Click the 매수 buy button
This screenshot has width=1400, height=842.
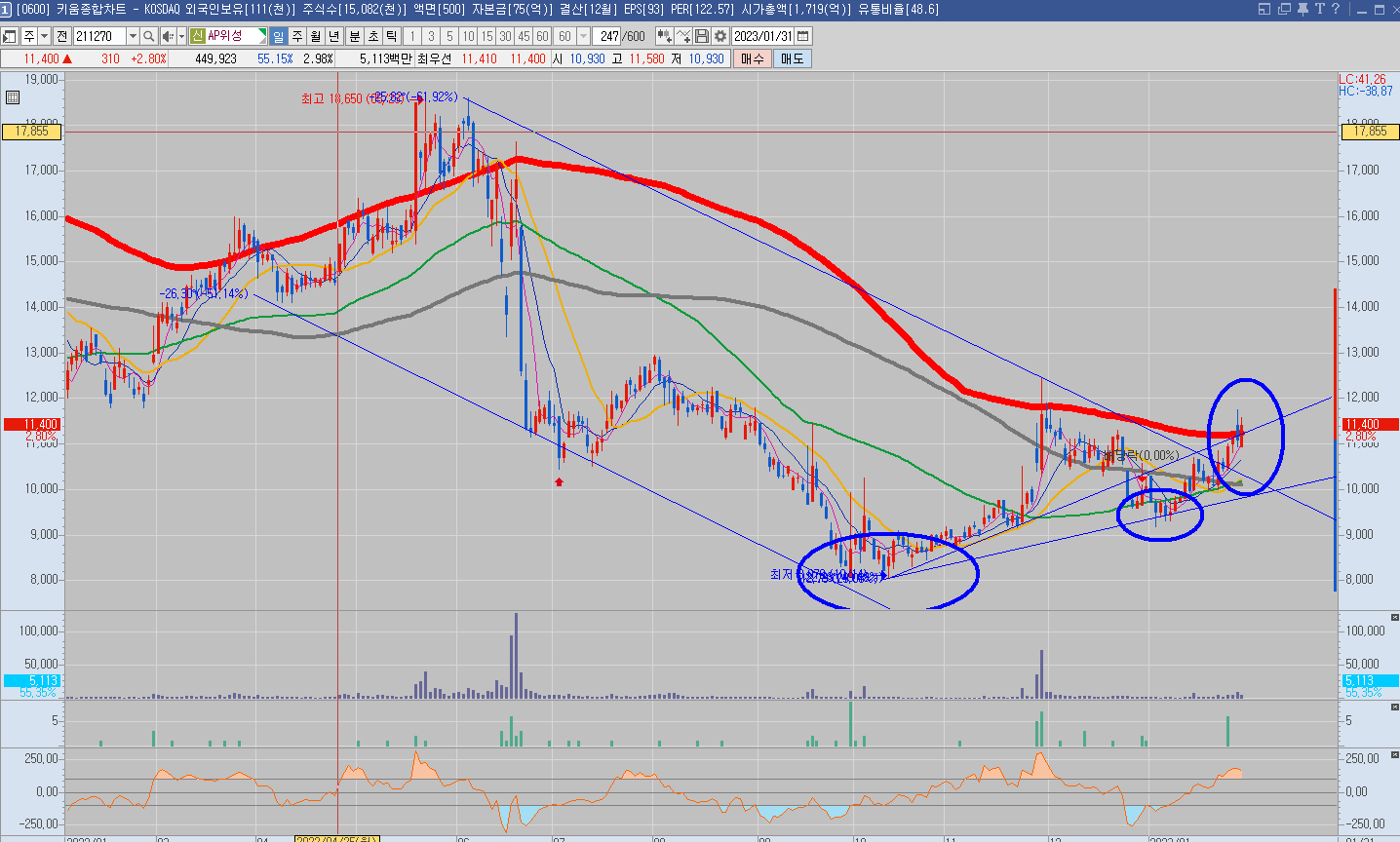pyautogui.click(x=753, y=58)
